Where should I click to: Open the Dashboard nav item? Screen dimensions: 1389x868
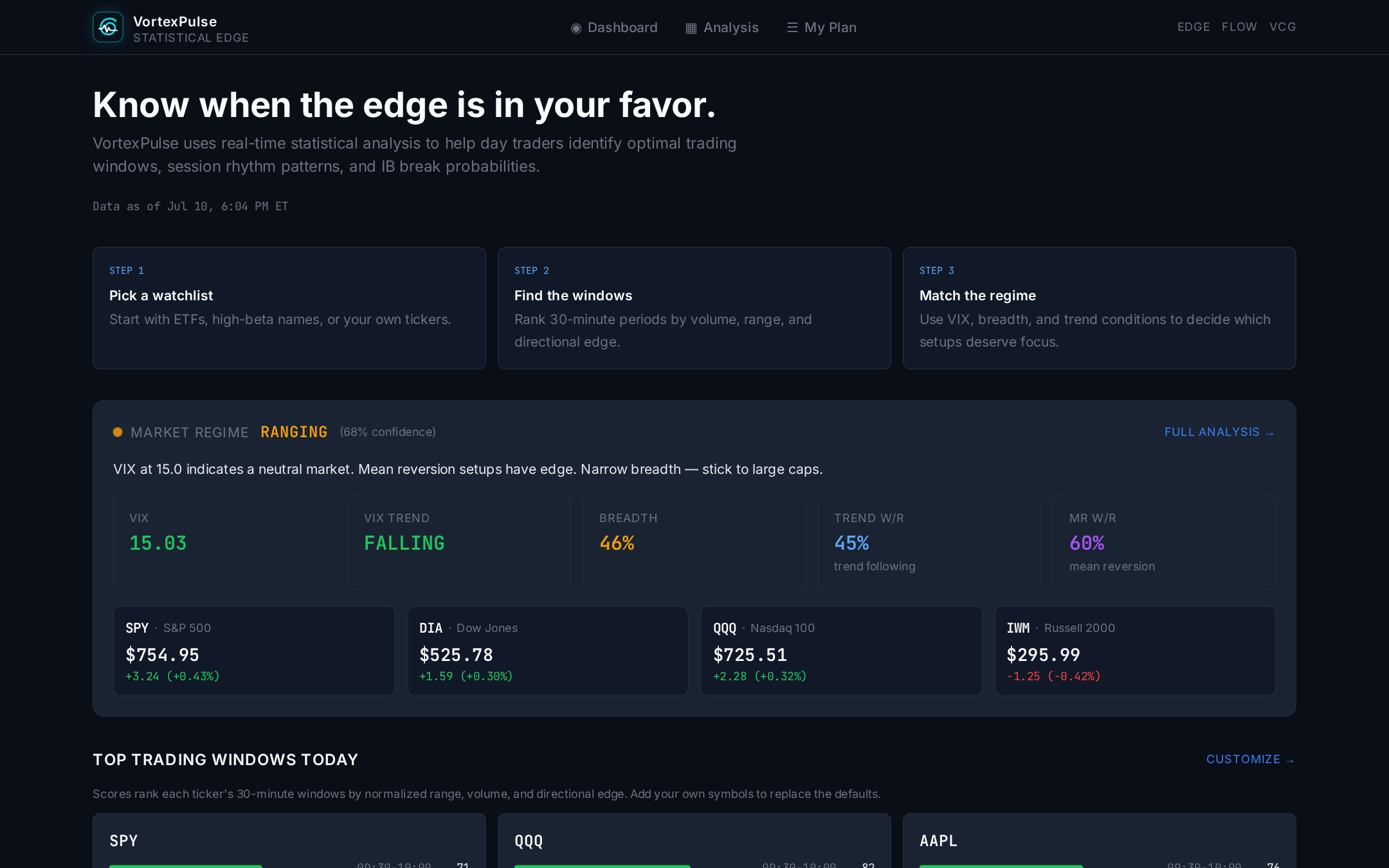(614, 28)
